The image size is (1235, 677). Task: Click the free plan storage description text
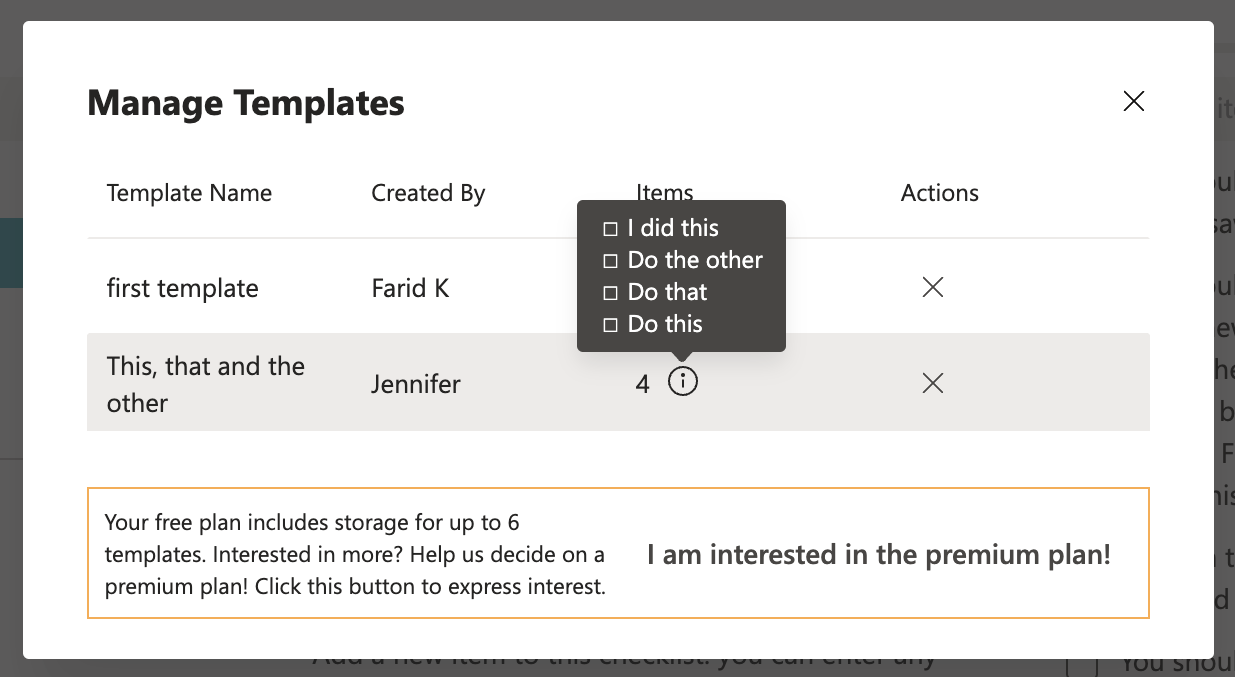coord(355,554)
